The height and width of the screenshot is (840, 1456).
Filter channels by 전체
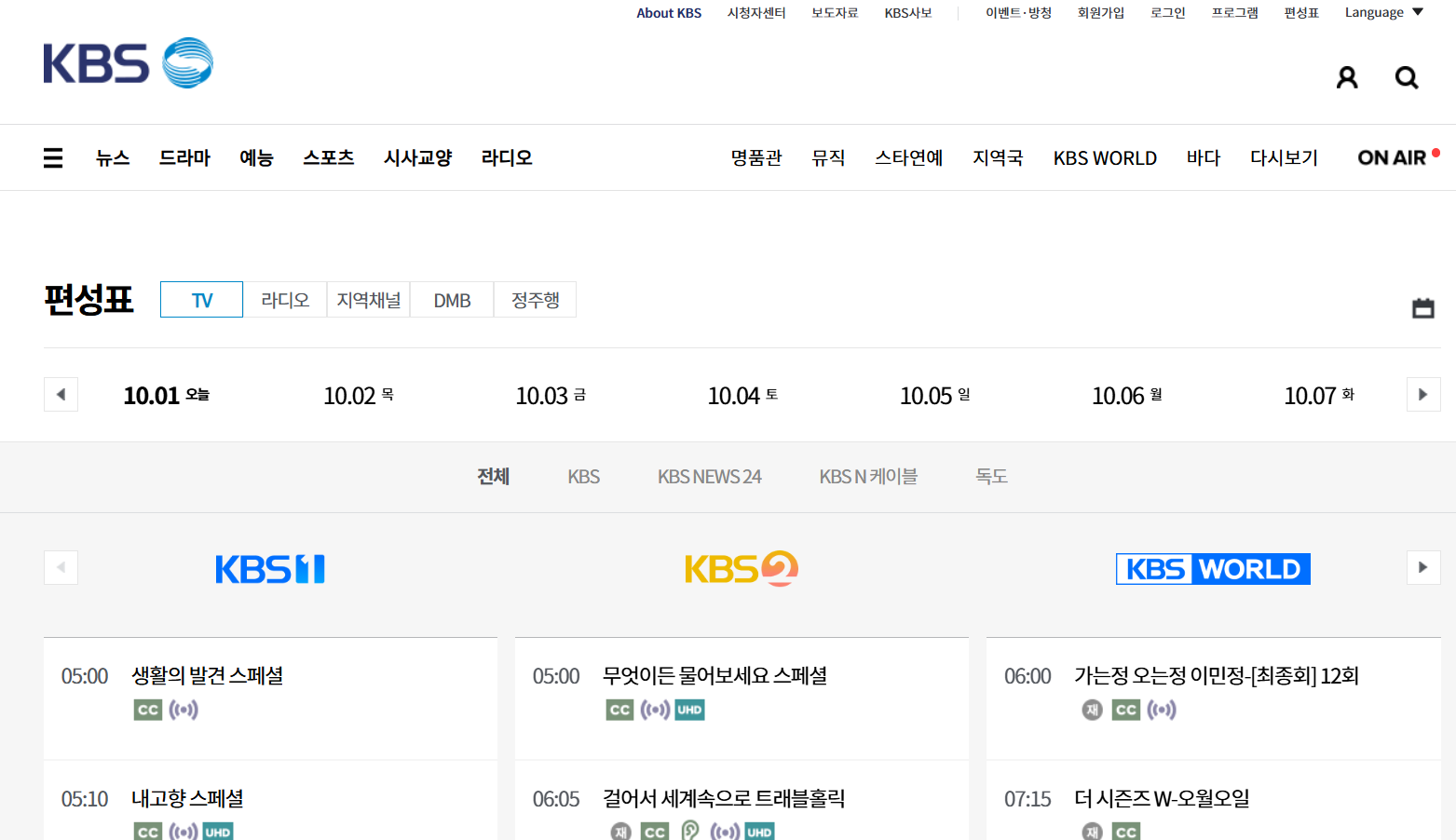[x=493, y=477]
